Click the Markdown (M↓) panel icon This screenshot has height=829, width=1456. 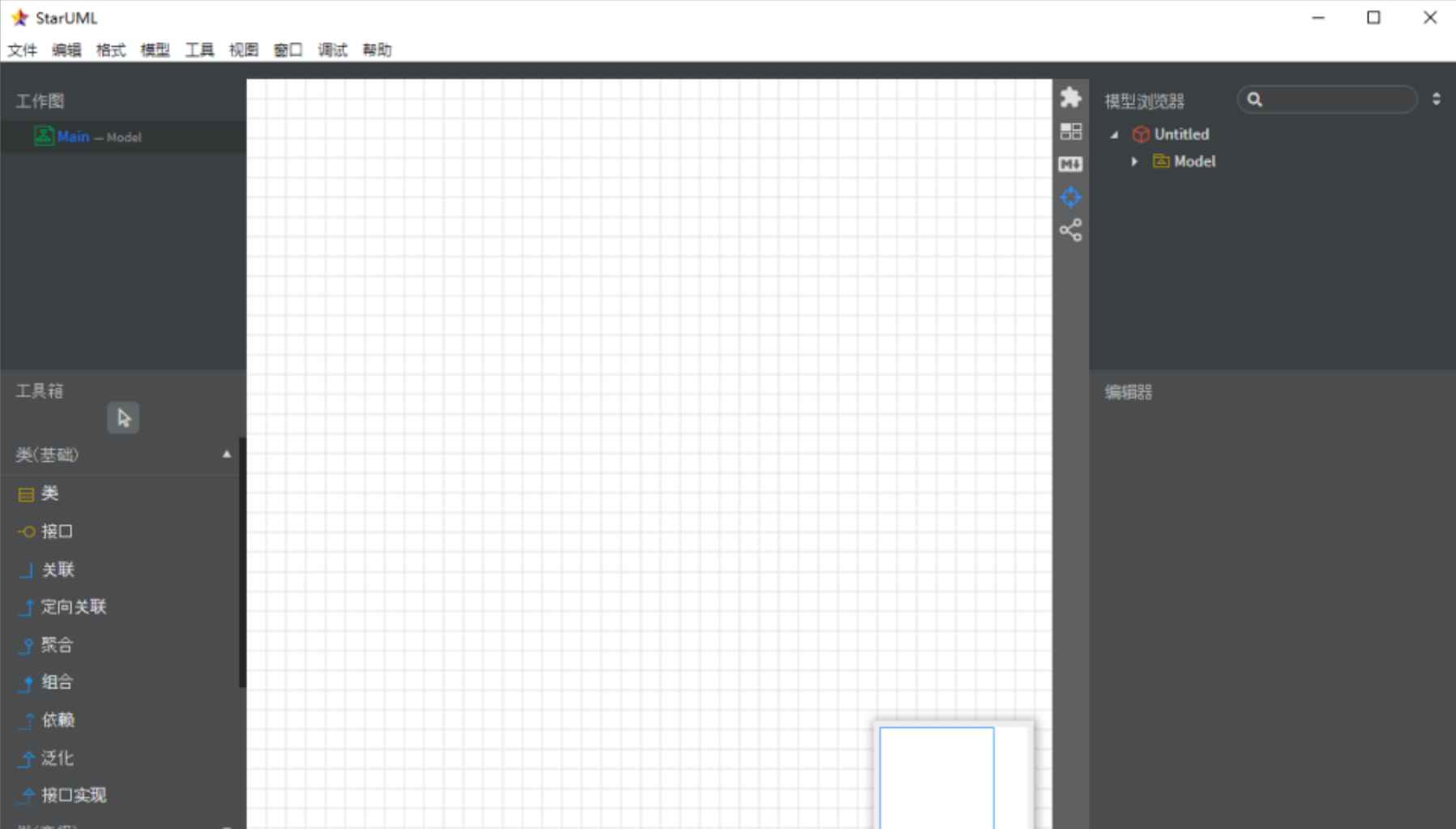(x=1071, y=164)
